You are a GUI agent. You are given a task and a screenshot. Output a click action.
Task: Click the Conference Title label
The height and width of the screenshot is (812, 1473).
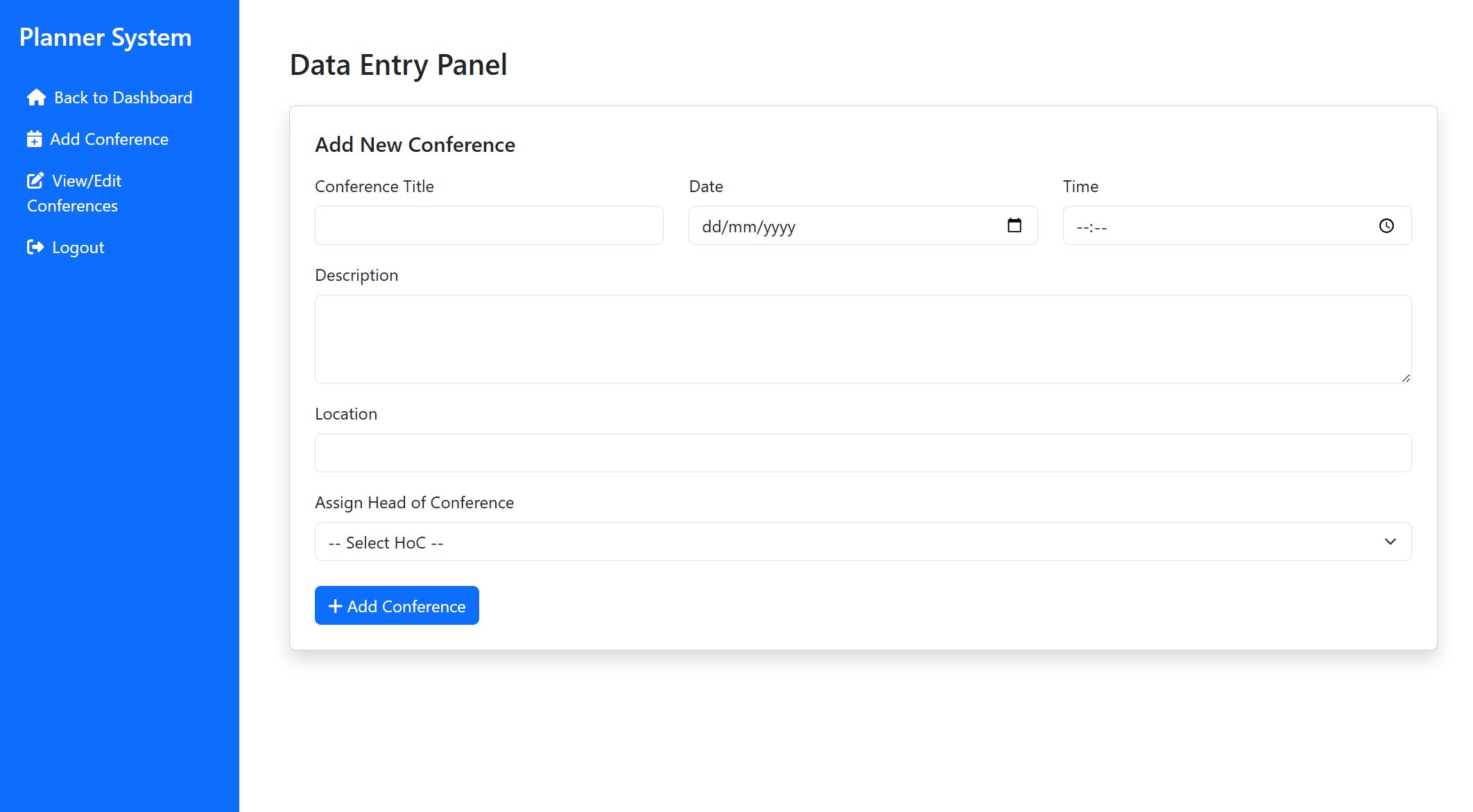click(374, 187)
